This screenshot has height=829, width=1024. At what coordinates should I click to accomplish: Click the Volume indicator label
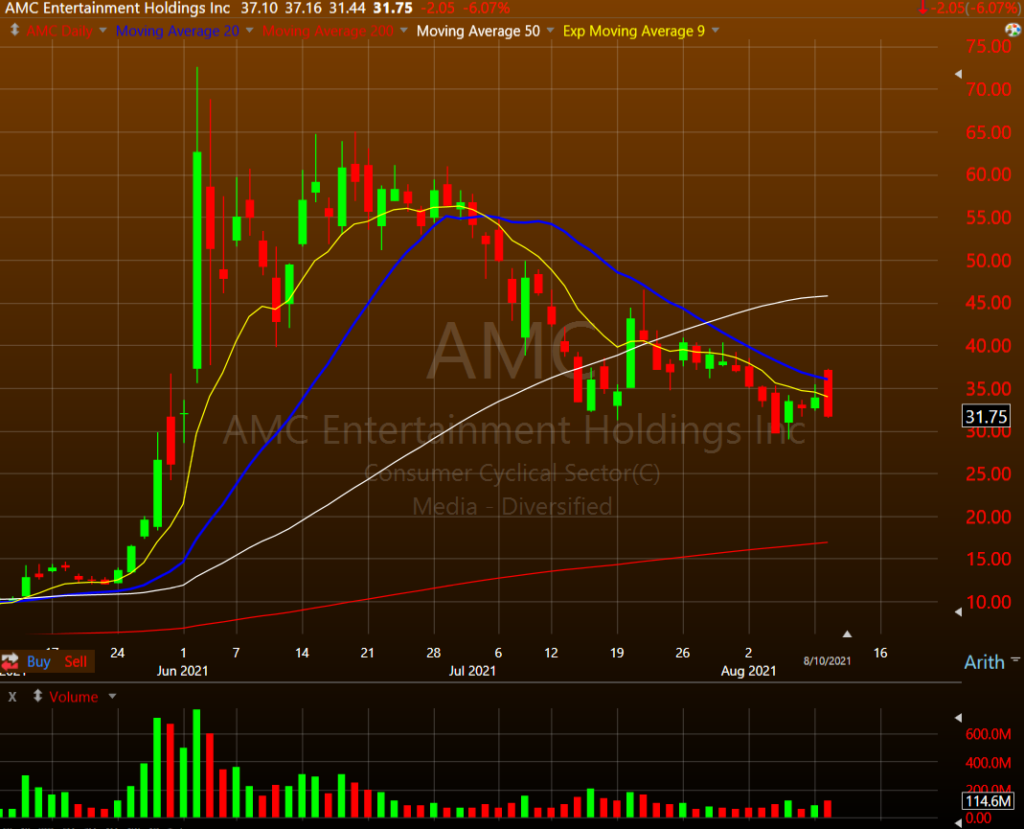[73, 696]
